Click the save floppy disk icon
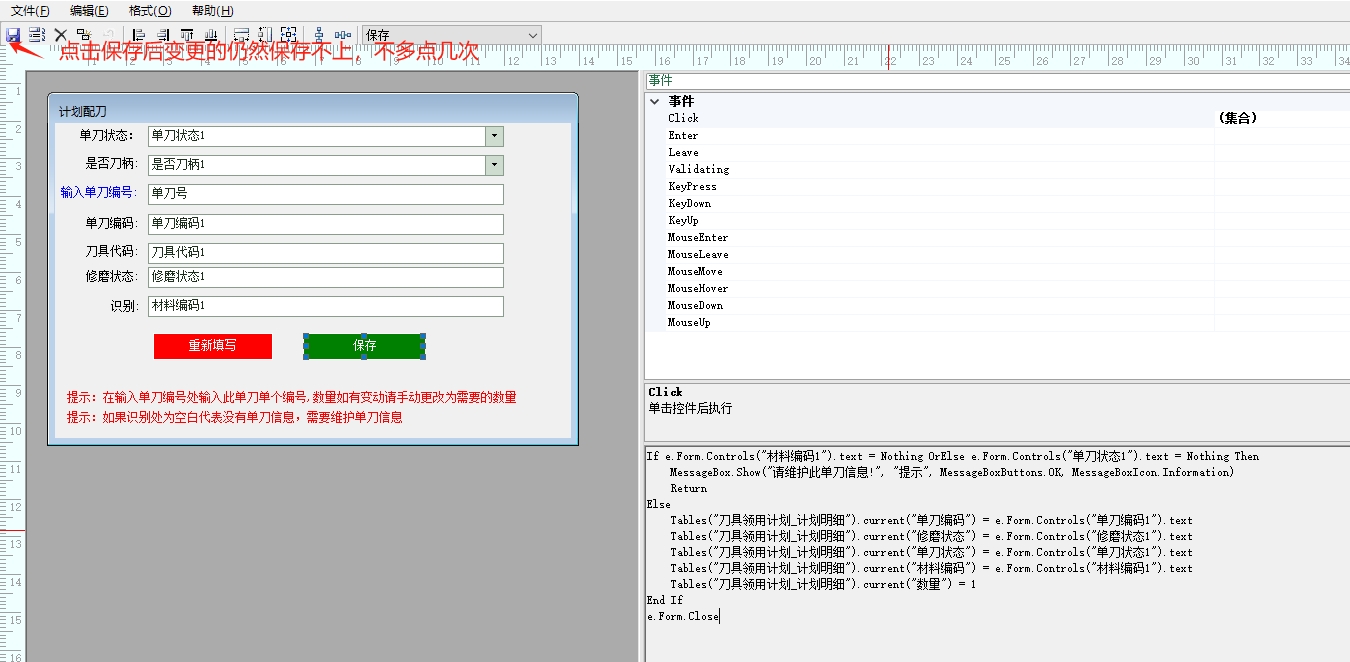This screenshot has width=1350, height=662. pyautogui.click(x=13, y=35)
